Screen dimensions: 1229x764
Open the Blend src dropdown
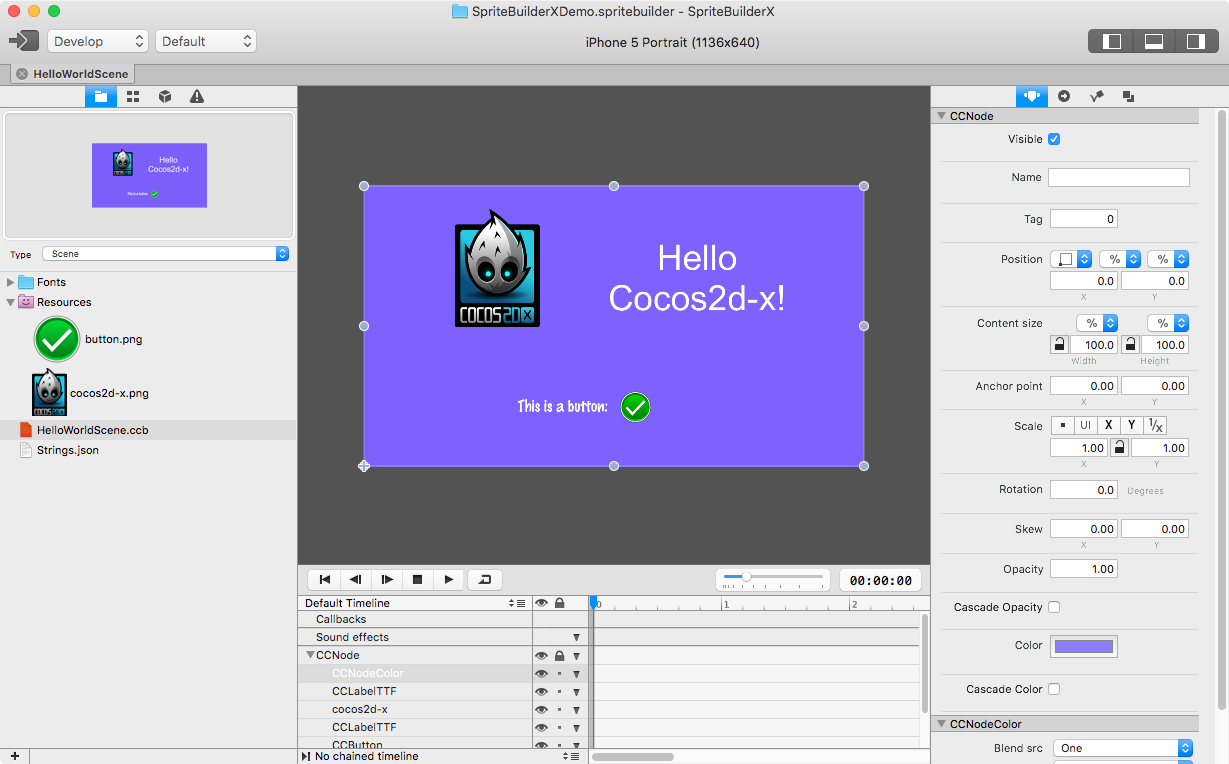tap(1123, 748)
